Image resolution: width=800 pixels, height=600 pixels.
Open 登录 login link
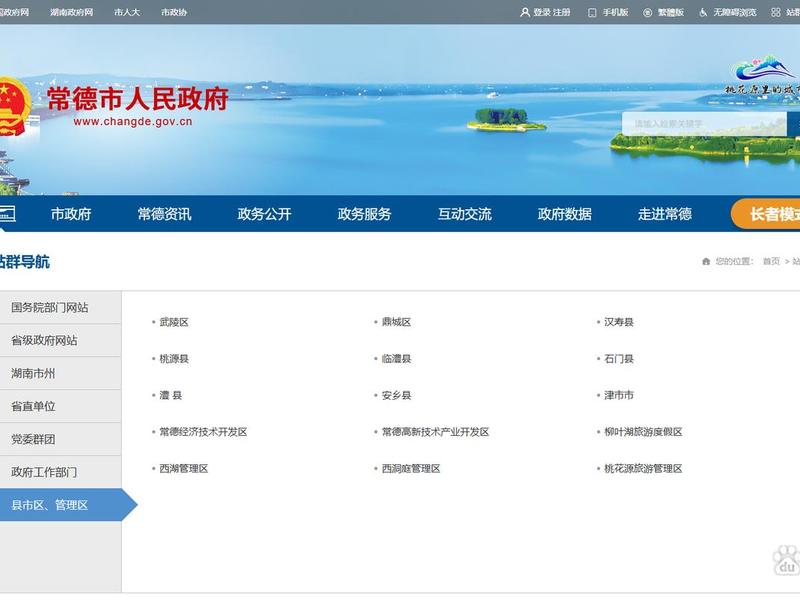(541, 12)
